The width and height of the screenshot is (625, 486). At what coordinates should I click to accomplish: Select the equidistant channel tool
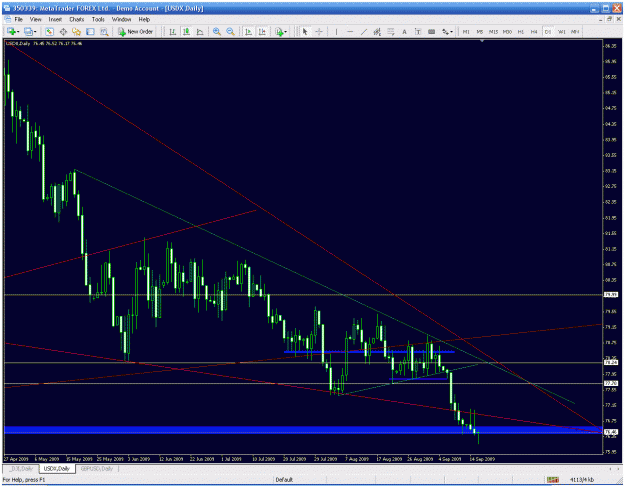(377, 31)
